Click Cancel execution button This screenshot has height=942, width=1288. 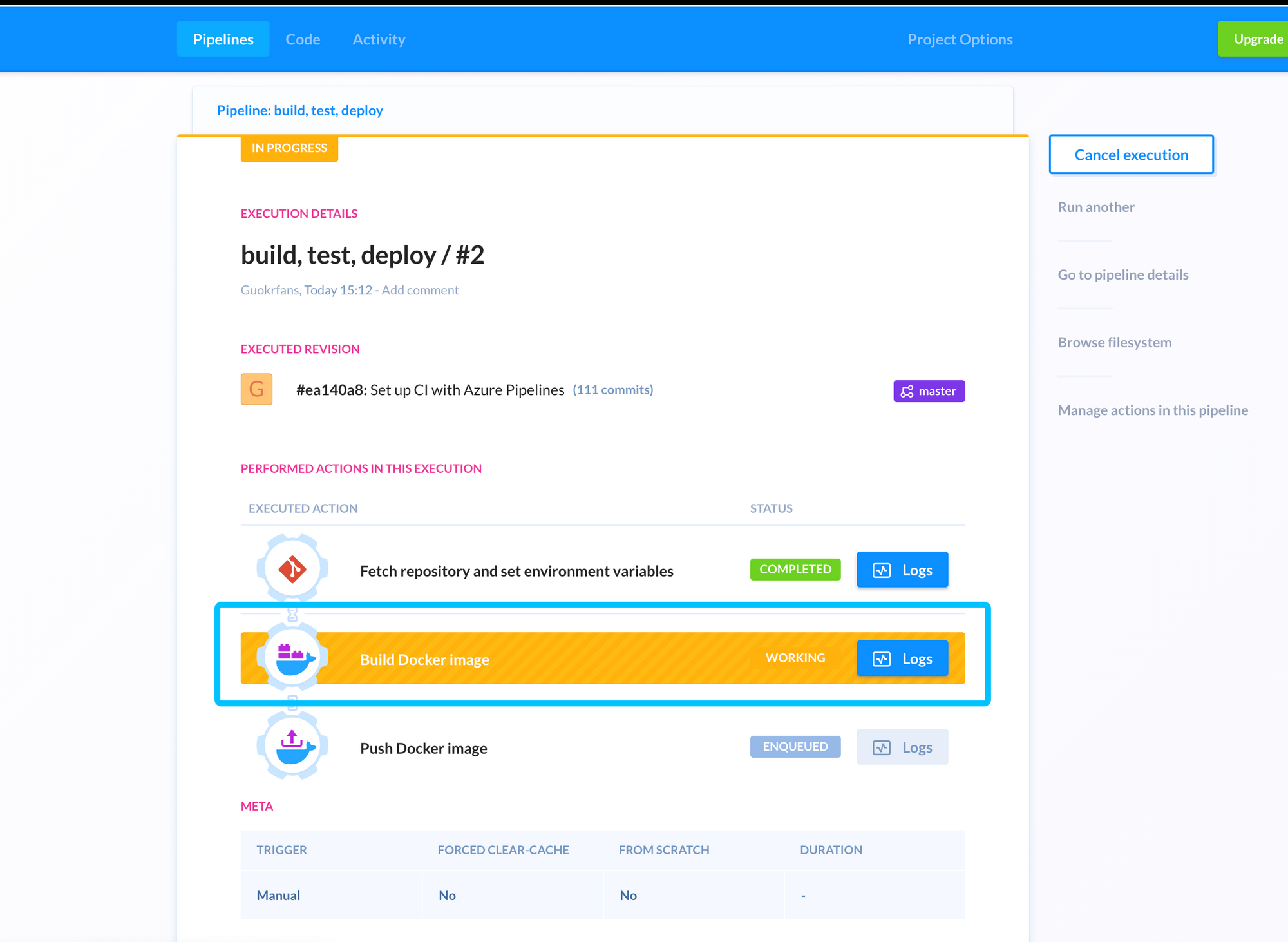pyautogui.click(x=1131, y=155)
